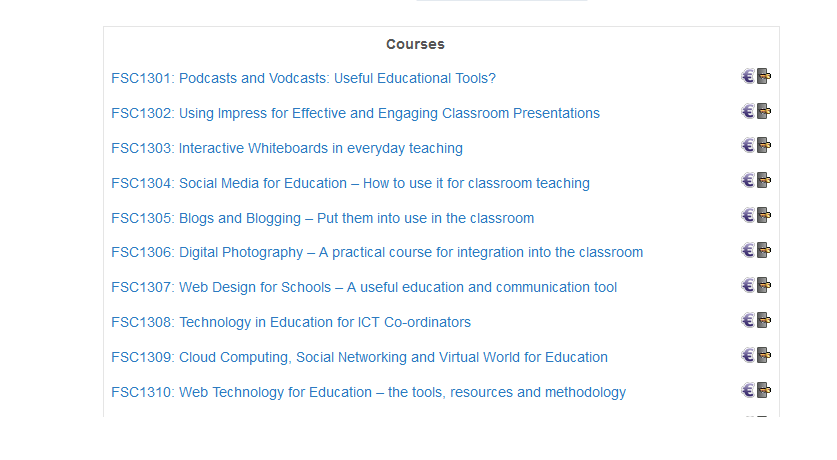This screenshot has height=460, width=837.
Task: Click the euro payment icon for FSC1305
Action: click(748, 216)
